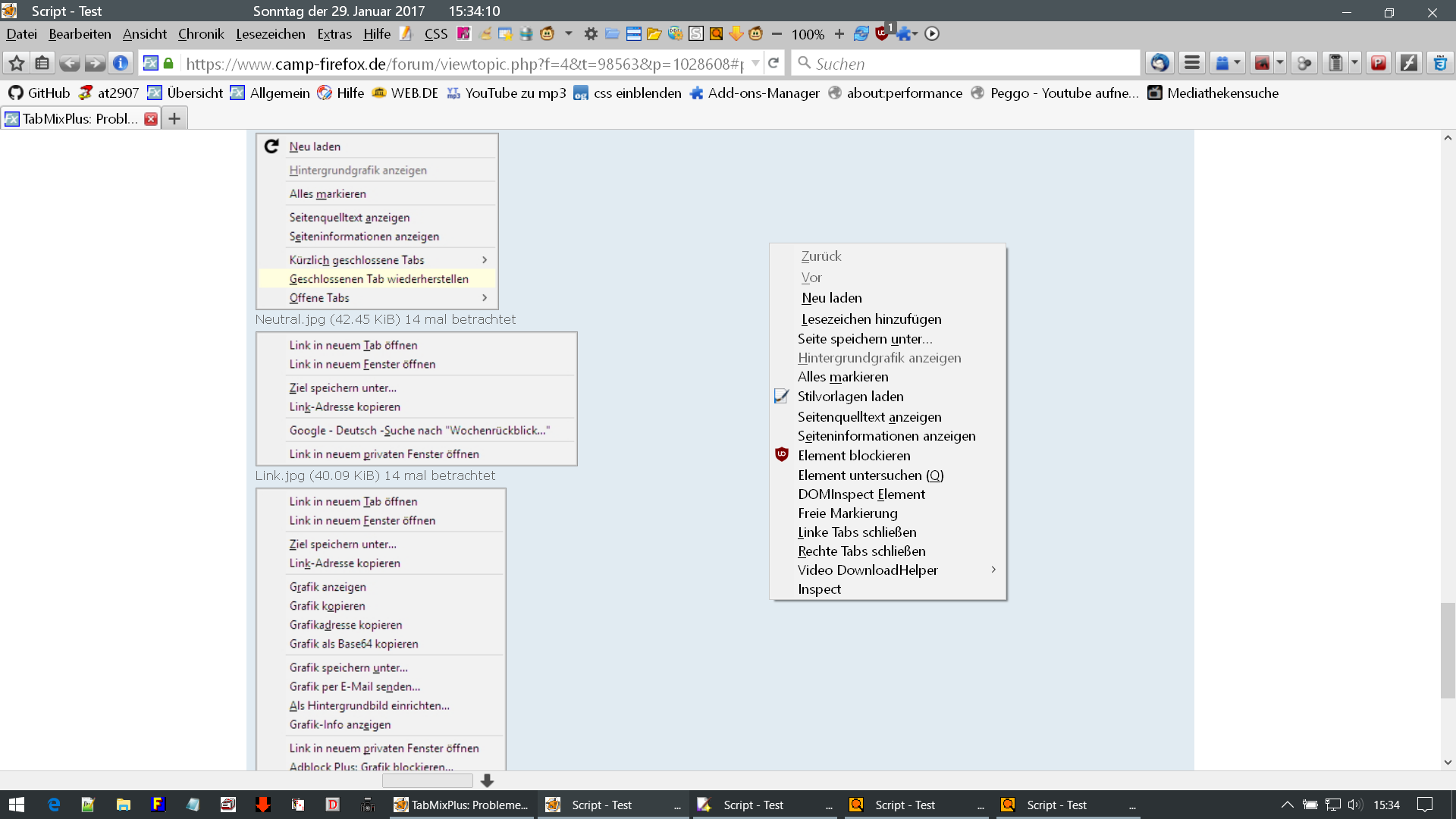Click the blue page info icon
Viewport: 1456px width, 819px height.
pyautogui.click(x=120, y=63)
